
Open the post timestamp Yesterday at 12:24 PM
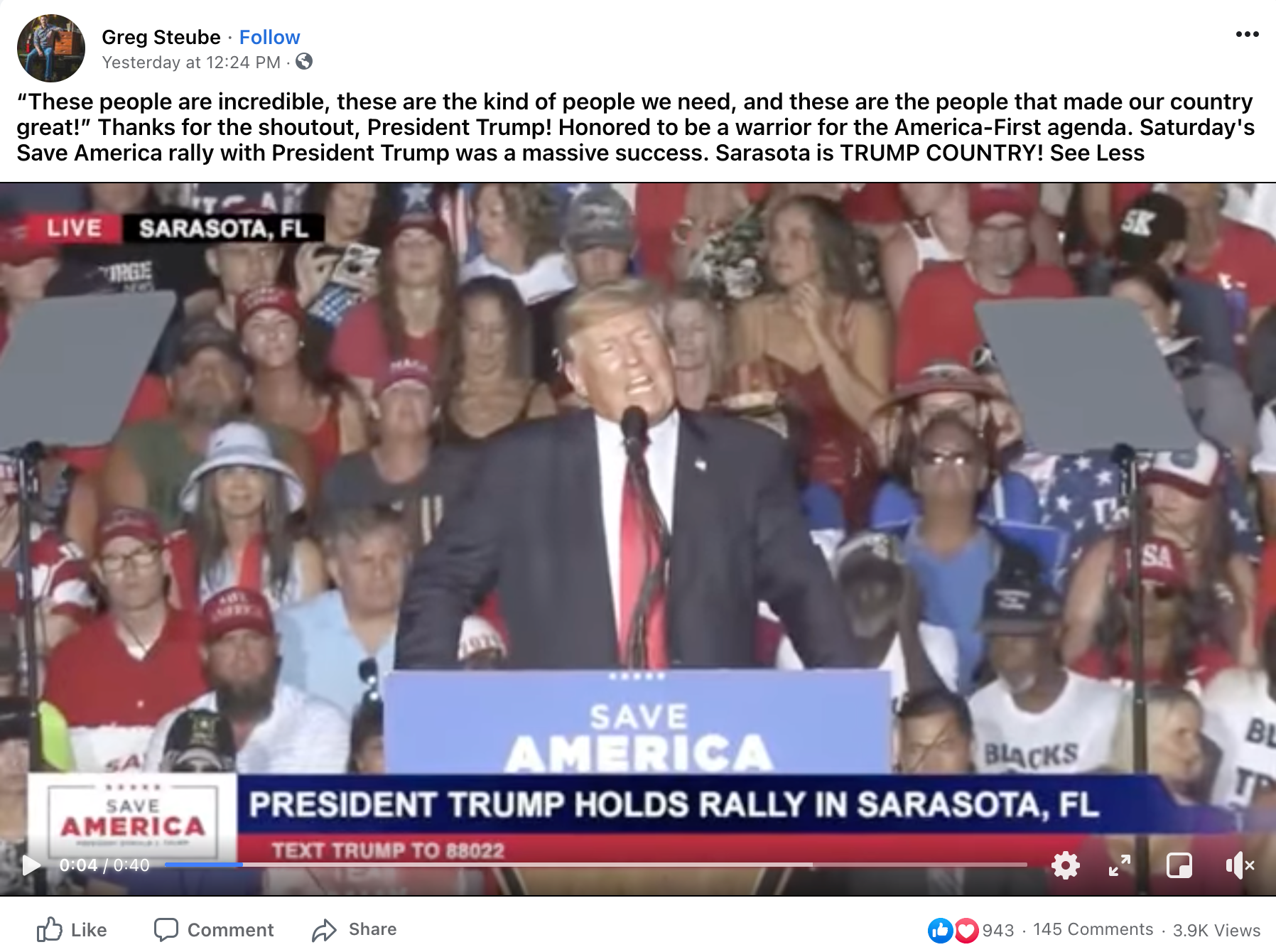191,63
